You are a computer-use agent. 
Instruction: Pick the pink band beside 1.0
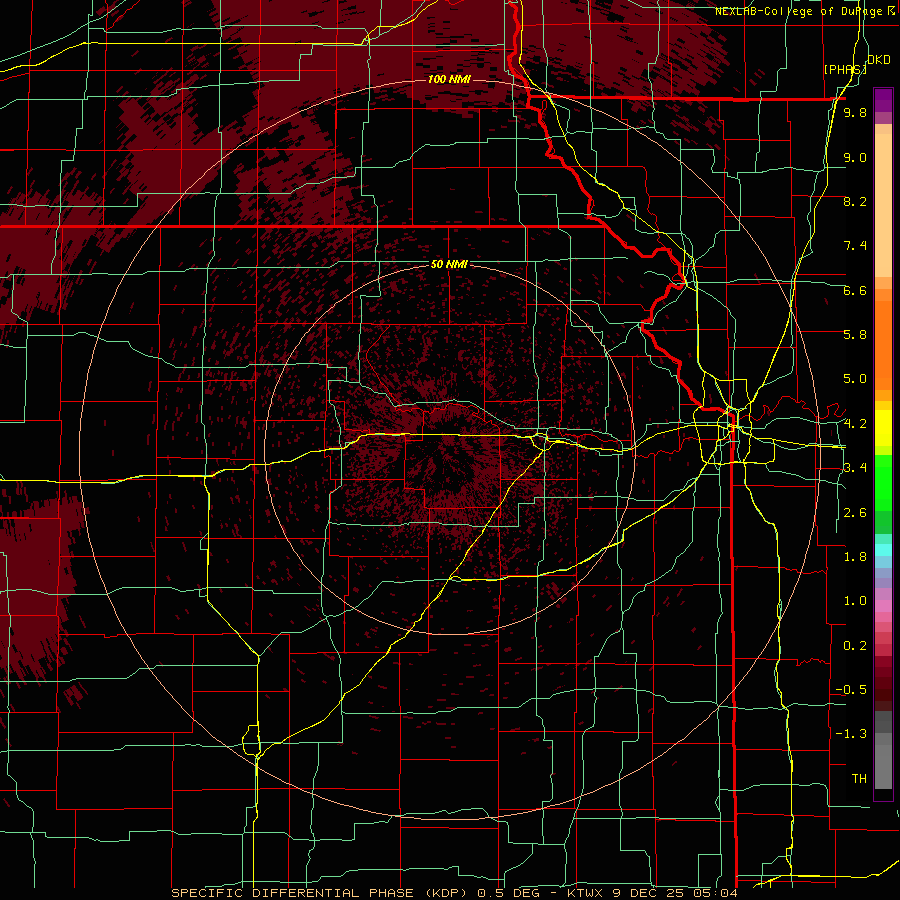coord(883,606)
